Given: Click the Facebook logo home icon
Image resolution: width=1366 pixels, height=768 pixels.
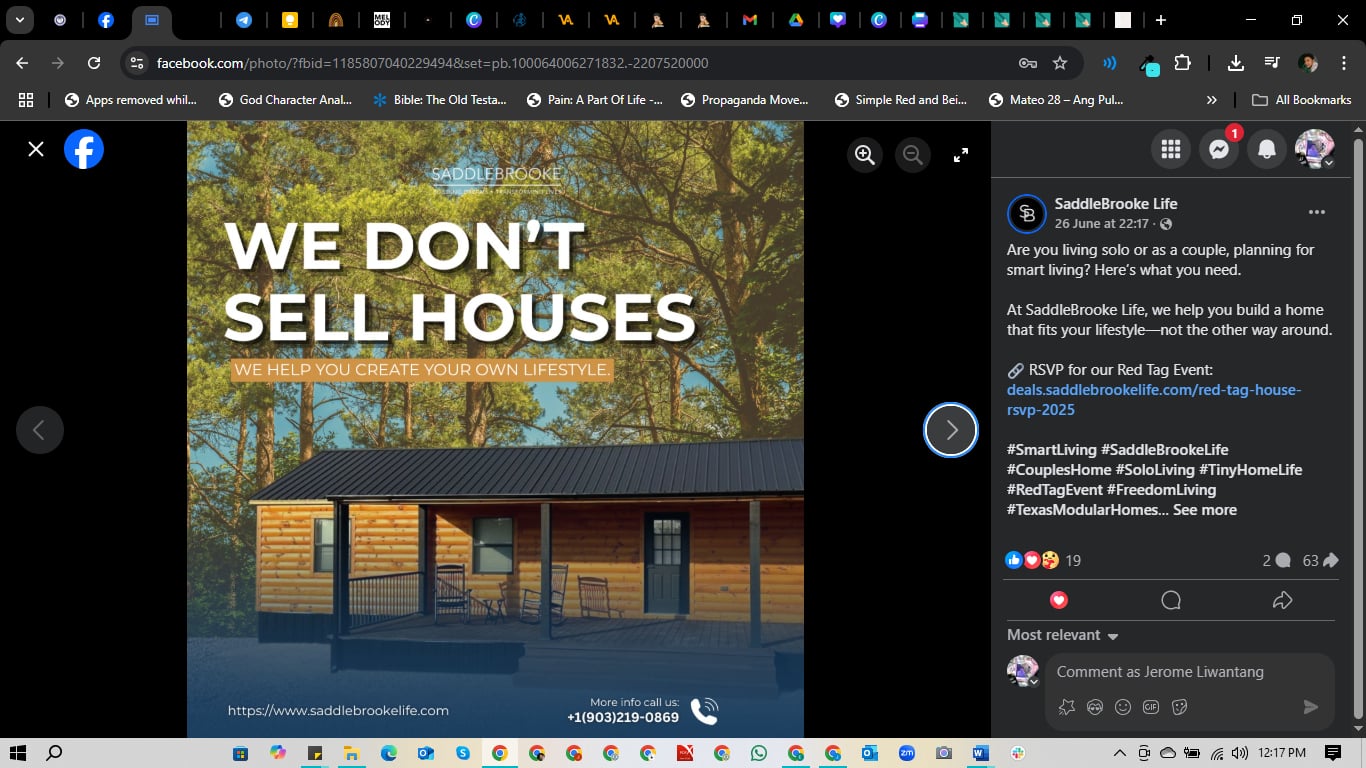Looking at the screenshot, I should (84, 149).
